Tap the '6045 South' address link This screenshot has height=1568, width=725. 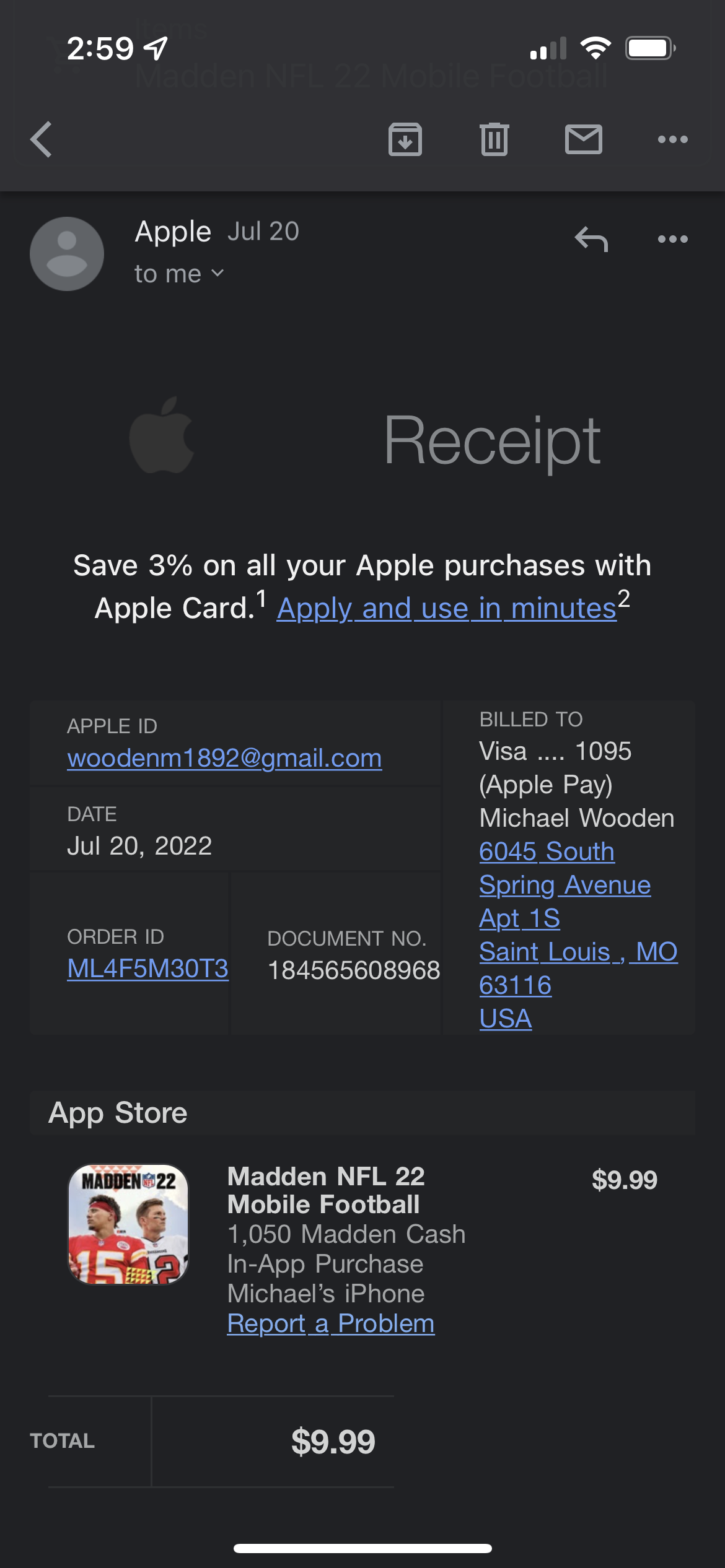click(547, 852)
